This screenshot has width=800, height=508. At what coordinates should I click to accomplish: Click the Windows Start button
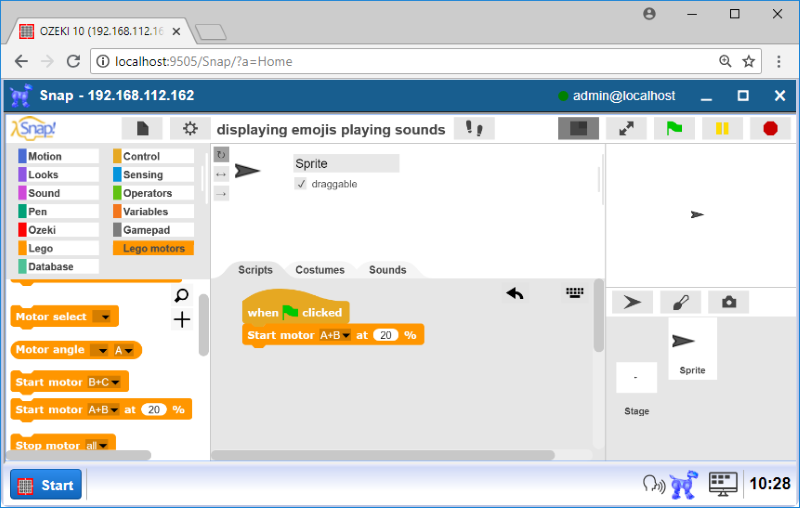click(45, 485)
